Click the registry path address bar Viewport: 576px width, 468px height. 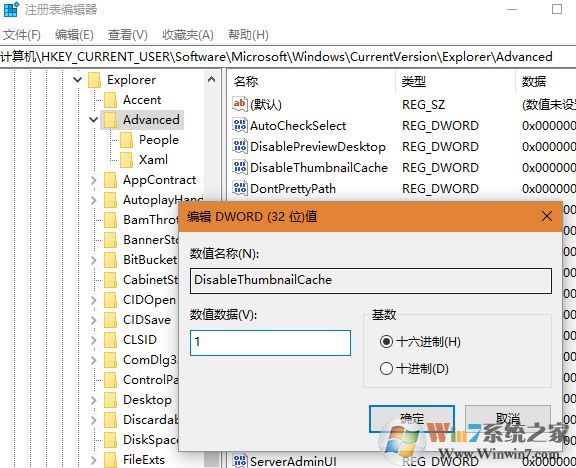point(288,57)
